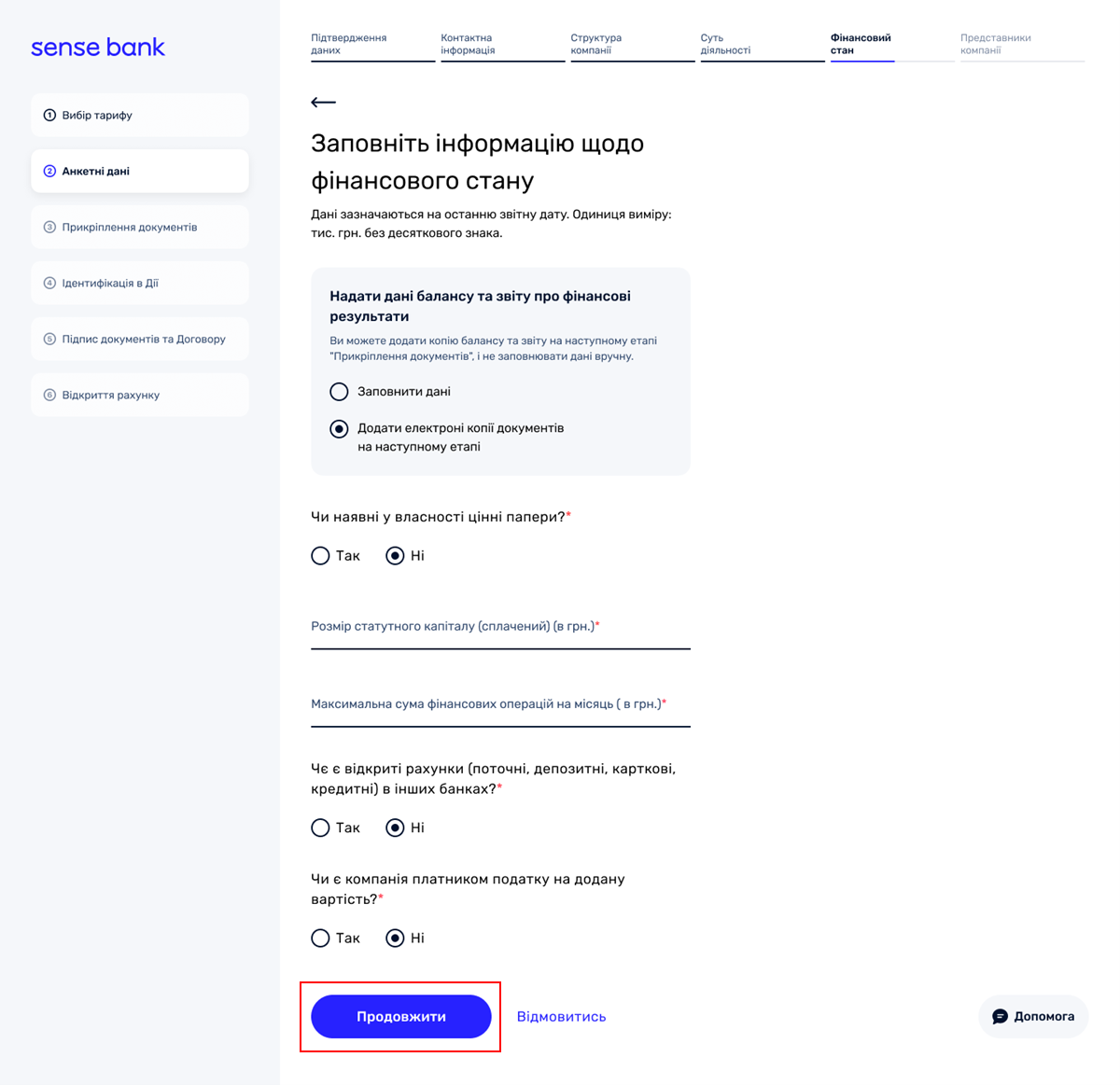Select Ні for VAT payer question

[395, 939]
